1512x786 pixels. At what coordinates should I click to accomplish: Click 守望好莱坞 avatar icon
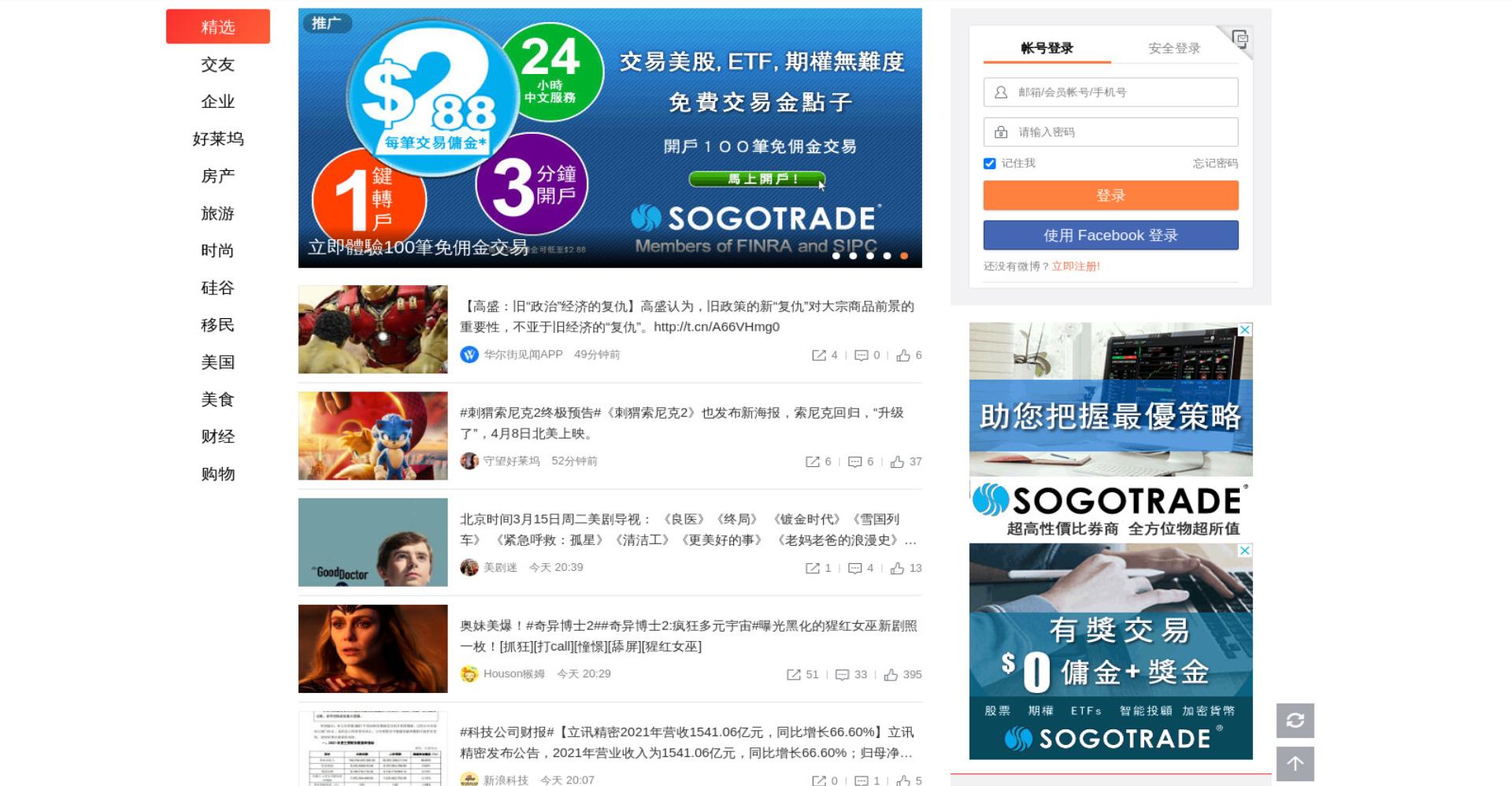click(x=469, y=461)
